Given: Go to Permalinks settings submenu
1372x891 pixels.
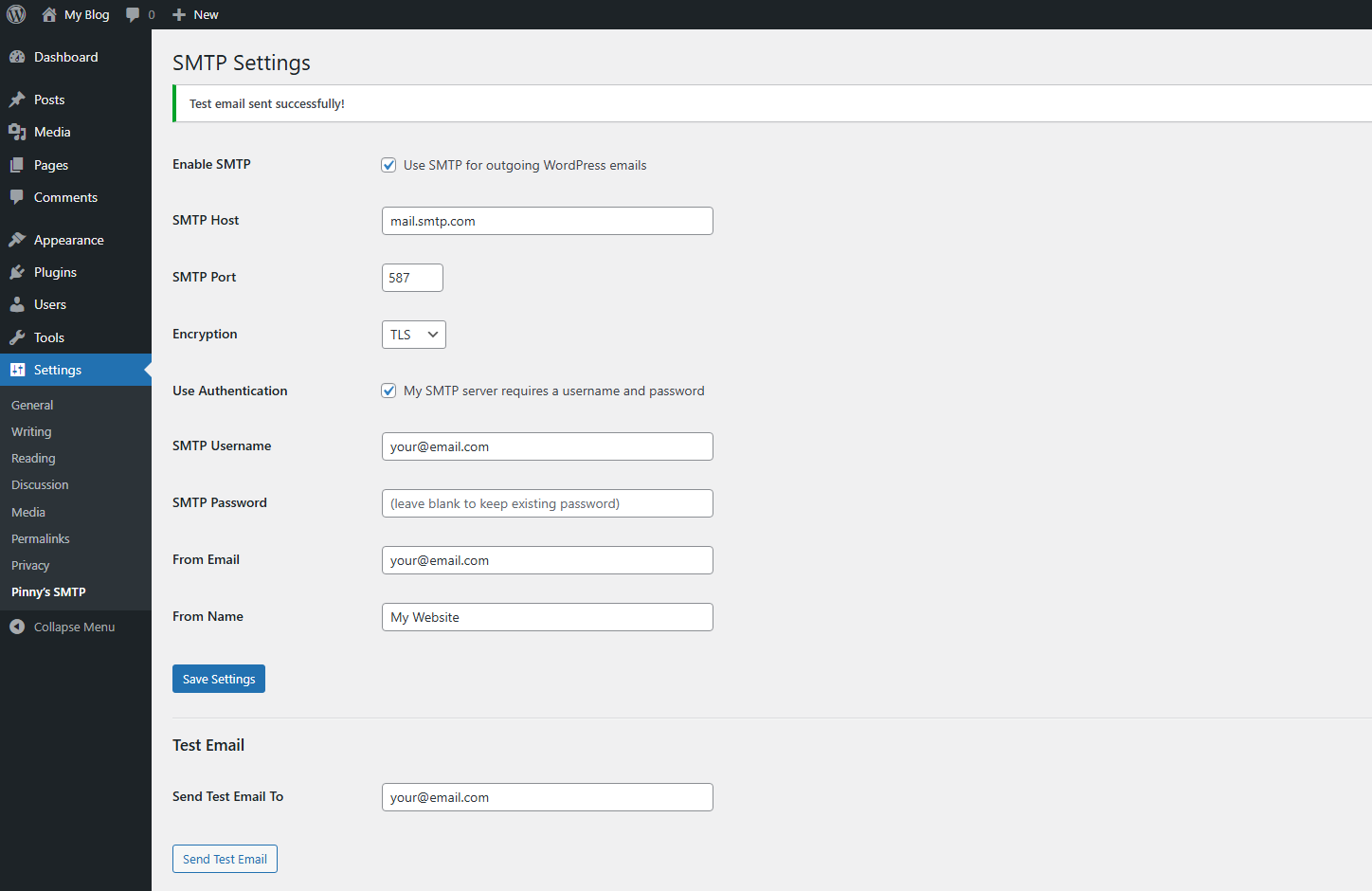Looking at the screenshot, I should pyautogui.click(x=41, y=538).
